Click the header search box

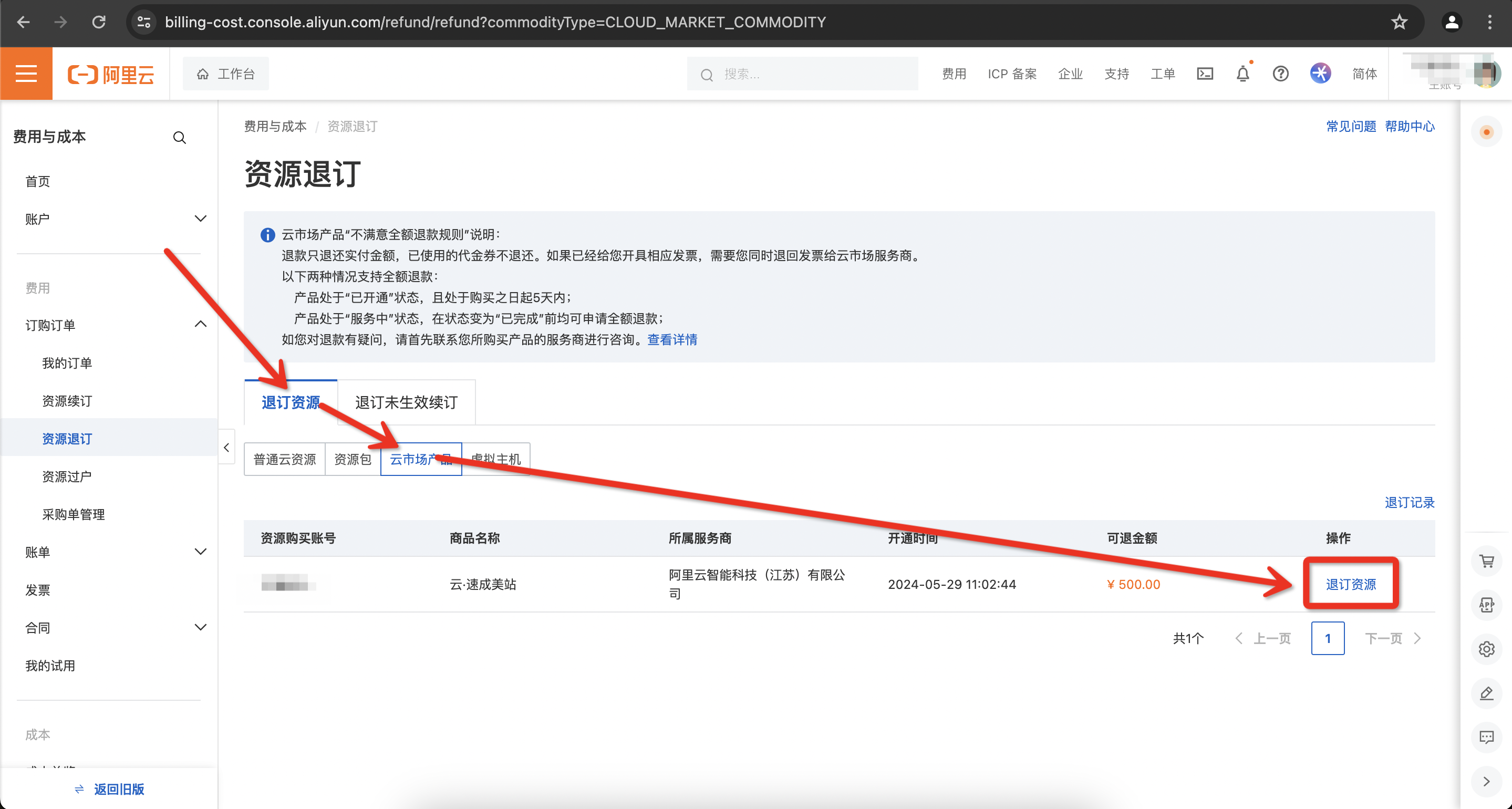click(x=802, y=74)
